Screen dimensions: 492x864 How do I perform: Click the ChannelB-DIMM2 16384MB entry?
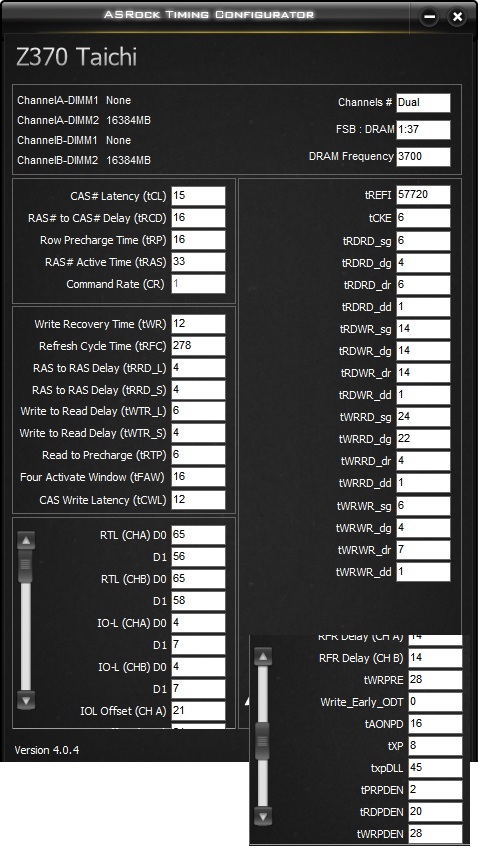tap(84, 160)
